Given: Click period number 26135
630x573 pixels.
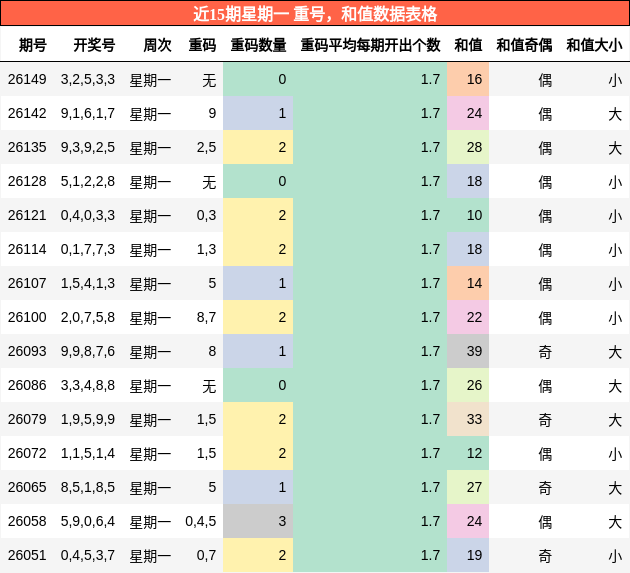Looking at the screenshot, I should (x=27, y=147).
